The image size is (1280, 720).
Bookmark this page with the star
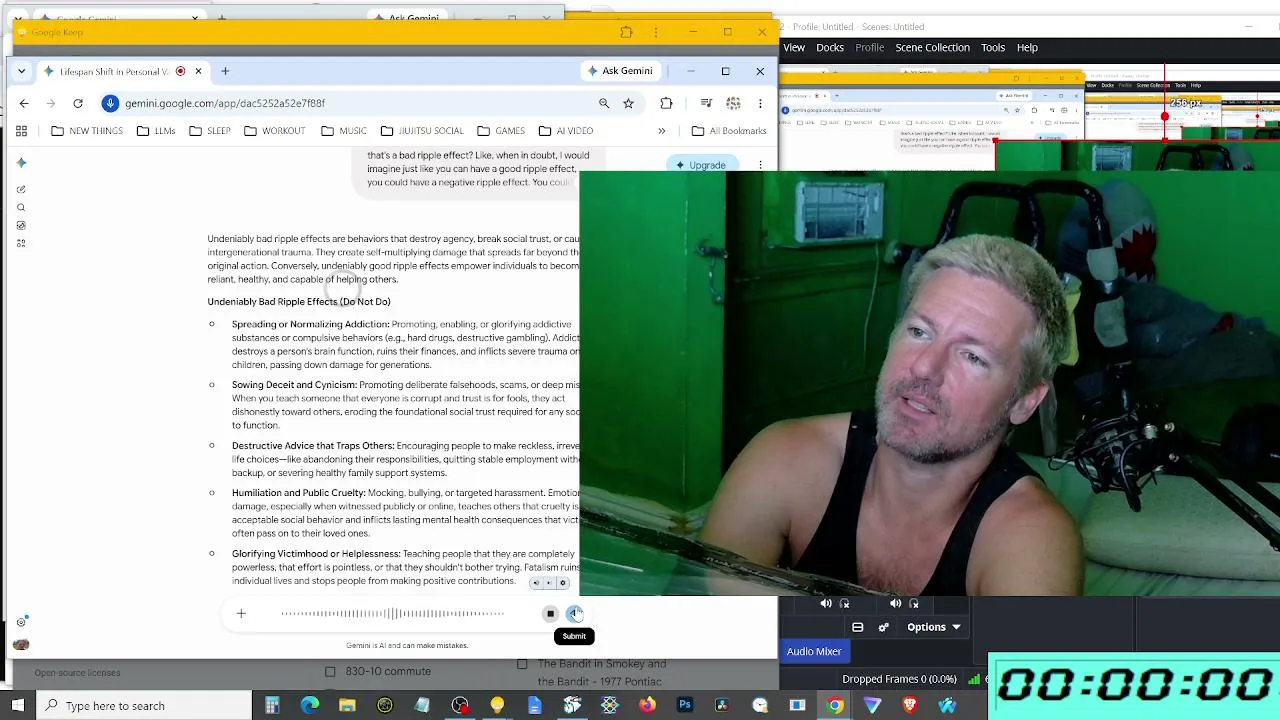(x=628, y=103)
